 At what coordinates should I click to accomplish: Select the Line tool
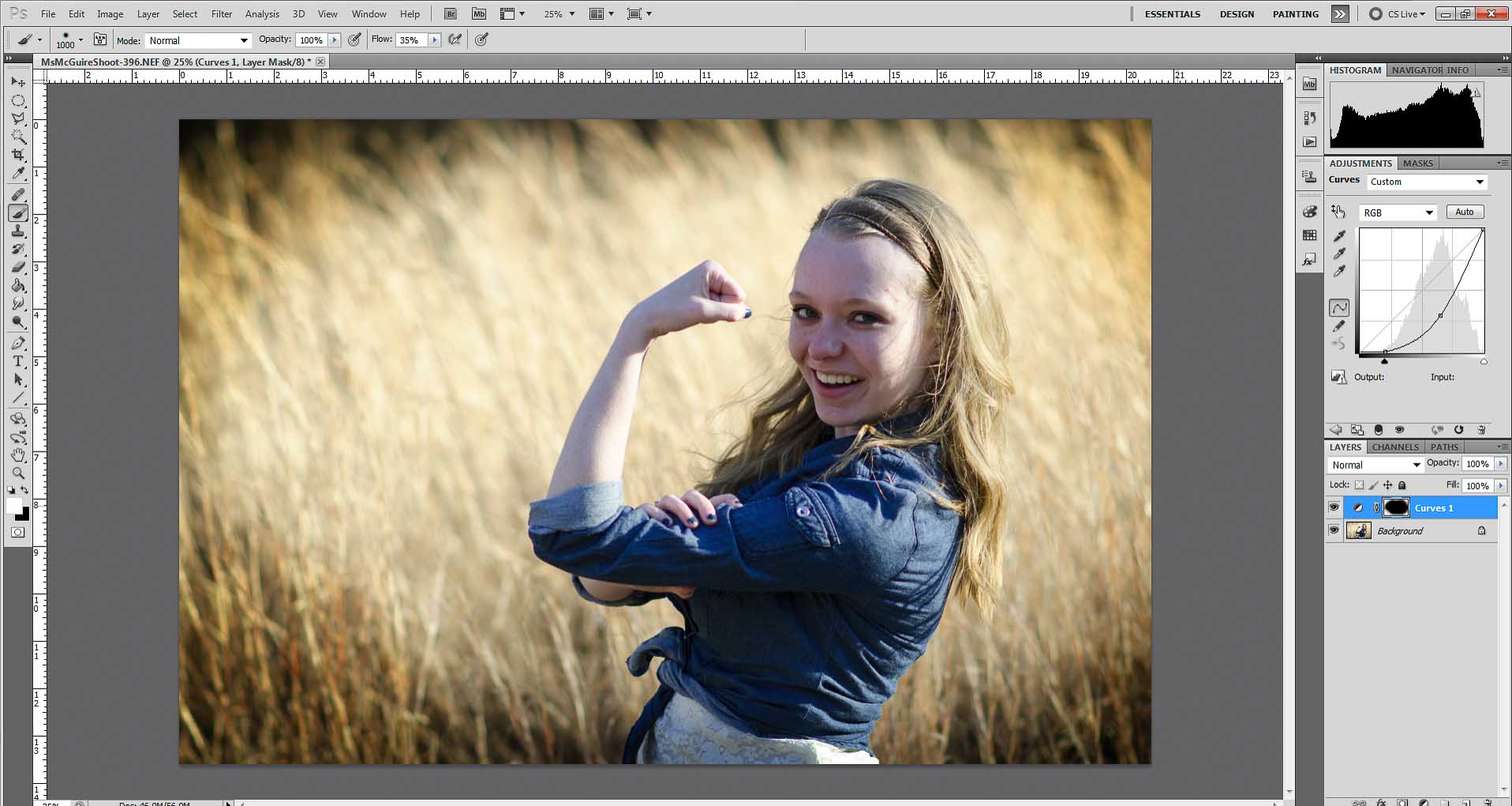pyautogui.click(x=18, y=398)
